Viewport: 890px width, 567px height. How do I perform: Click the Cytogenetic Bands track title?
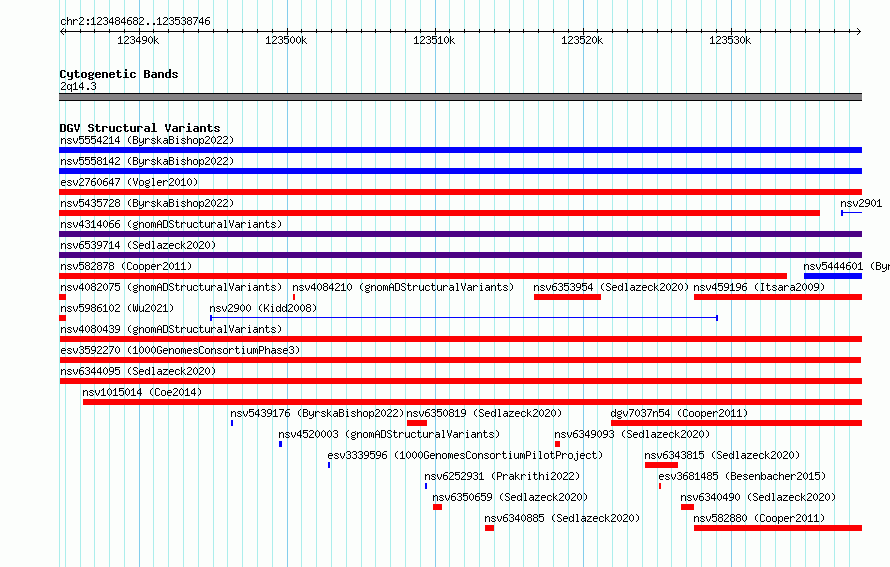(119, 74)
